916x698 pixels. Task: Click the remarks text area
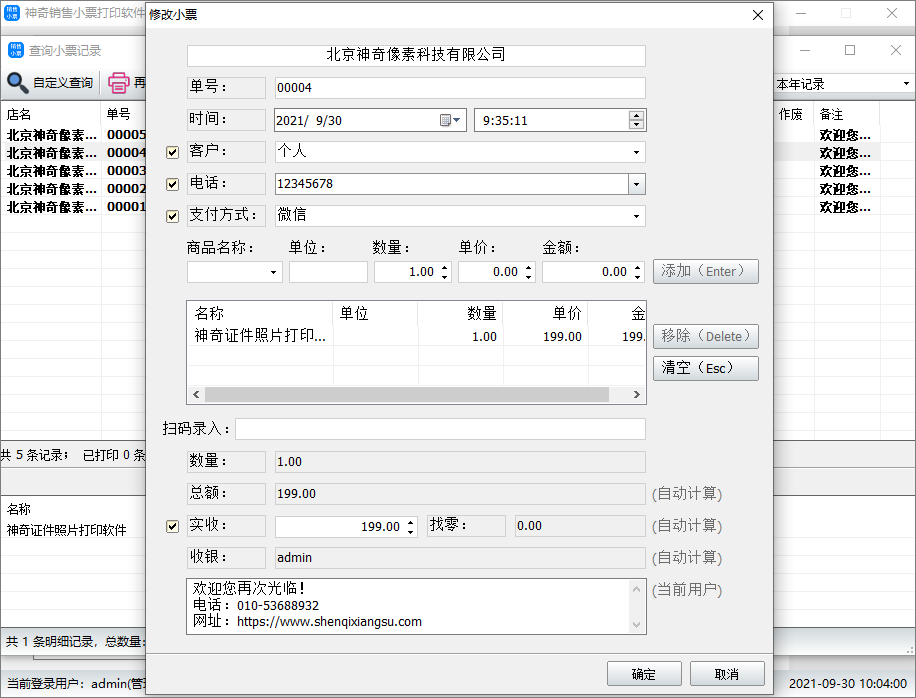409,606
